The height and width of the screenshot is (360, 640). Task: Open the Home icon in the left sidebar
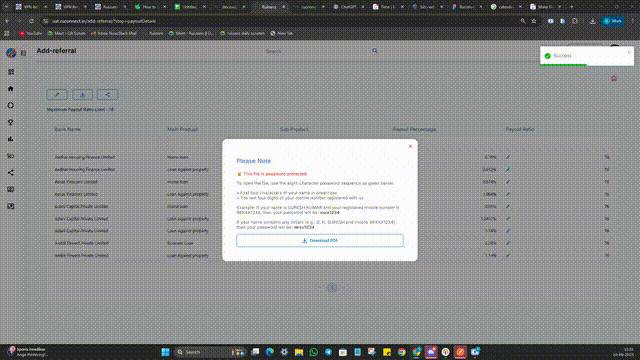(x=11, y=89)
